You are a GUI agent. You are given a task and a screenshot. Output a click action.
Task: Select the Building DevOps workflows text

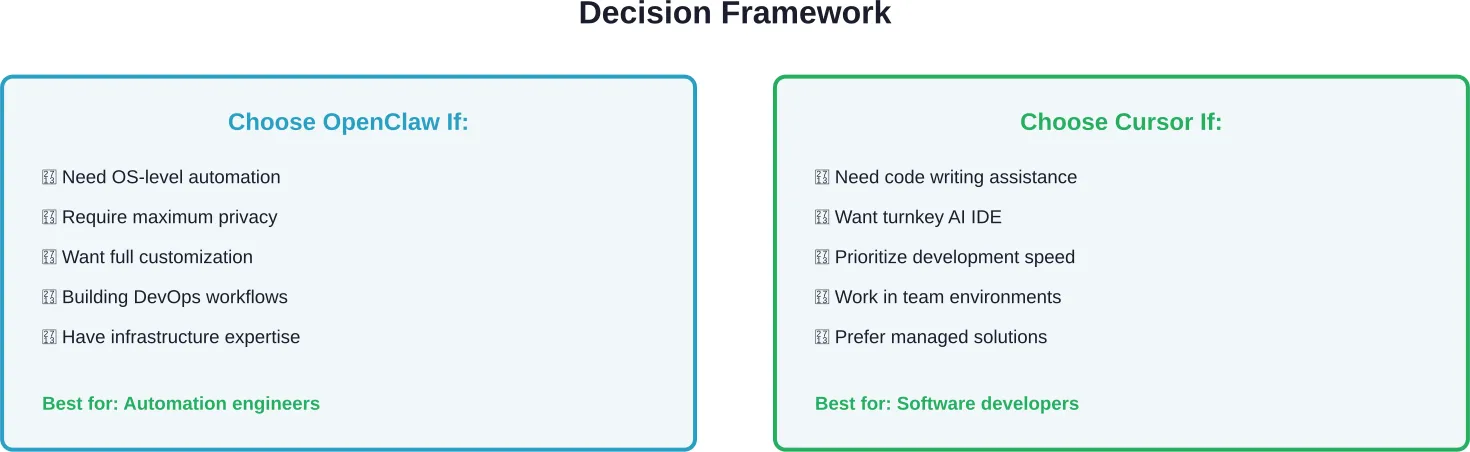(175, 297)
